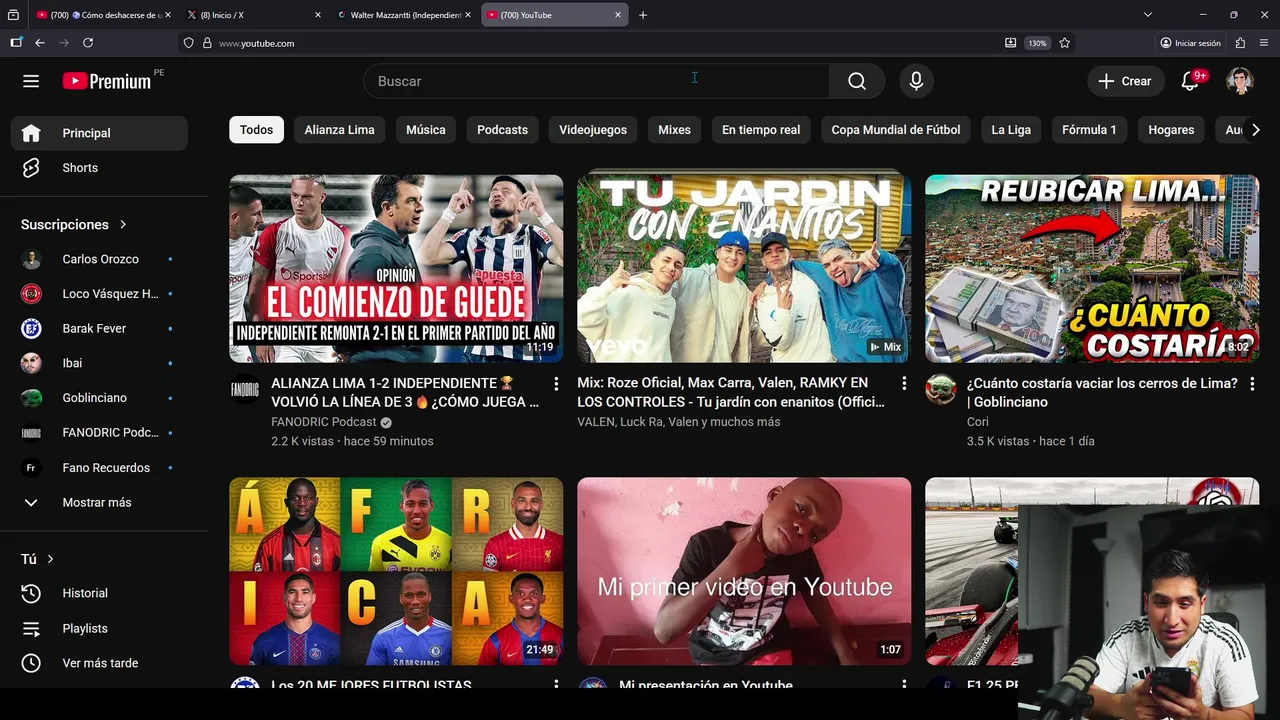
Task: Open ALIANZA LIMA 1-2 INDEPENDIENTE title
Action: [x=405, y=392]
